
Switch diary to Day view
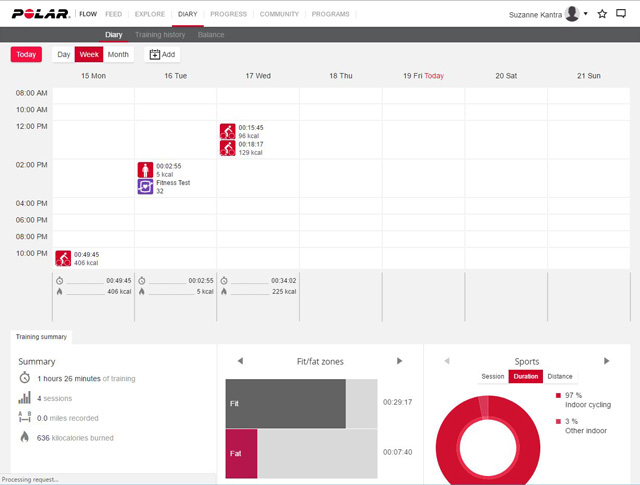point(64,54)
